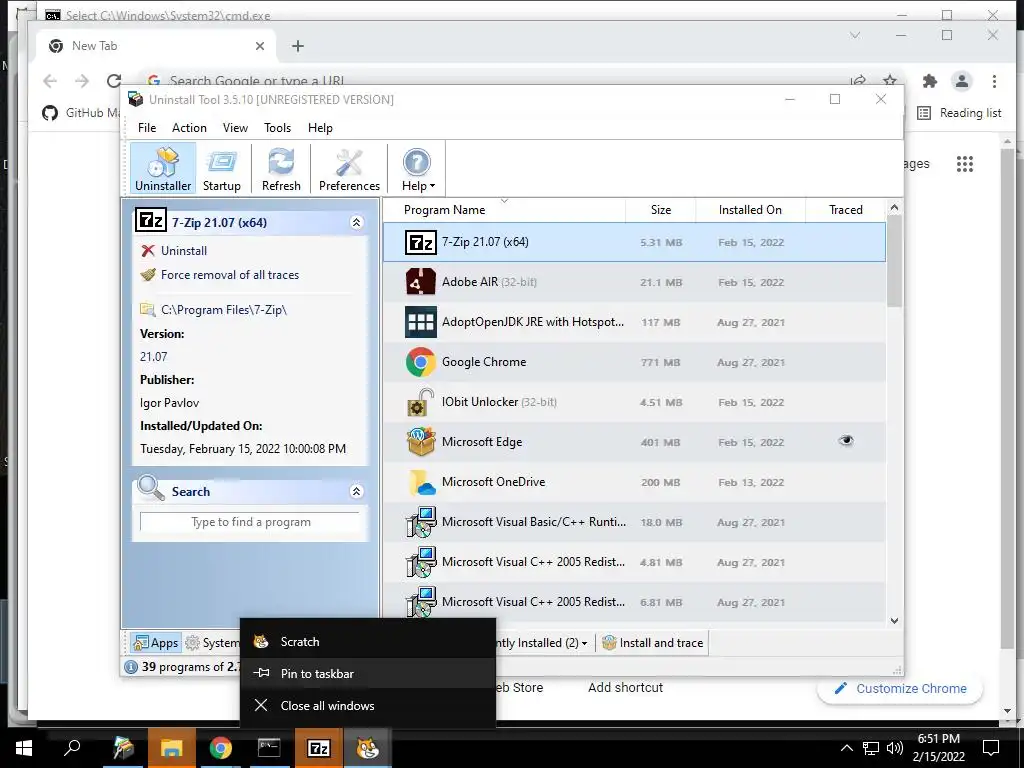The height and width of the screenshot is (768, 1024).
Task: Open the Google apps grid icon
Action: coord(965,164)
